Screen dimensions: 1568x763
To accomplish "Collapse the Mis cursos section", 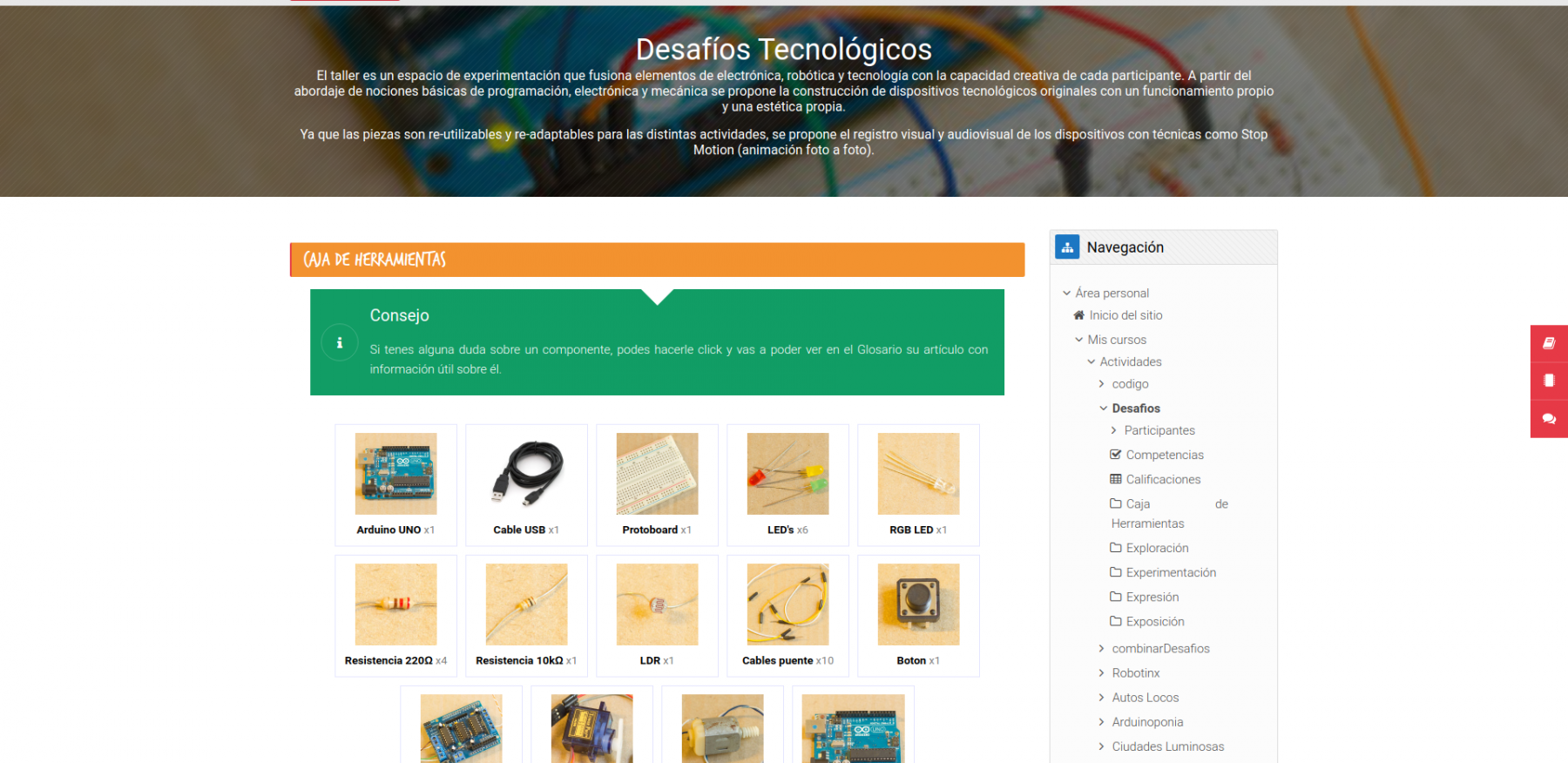I will click(1078, 340).
